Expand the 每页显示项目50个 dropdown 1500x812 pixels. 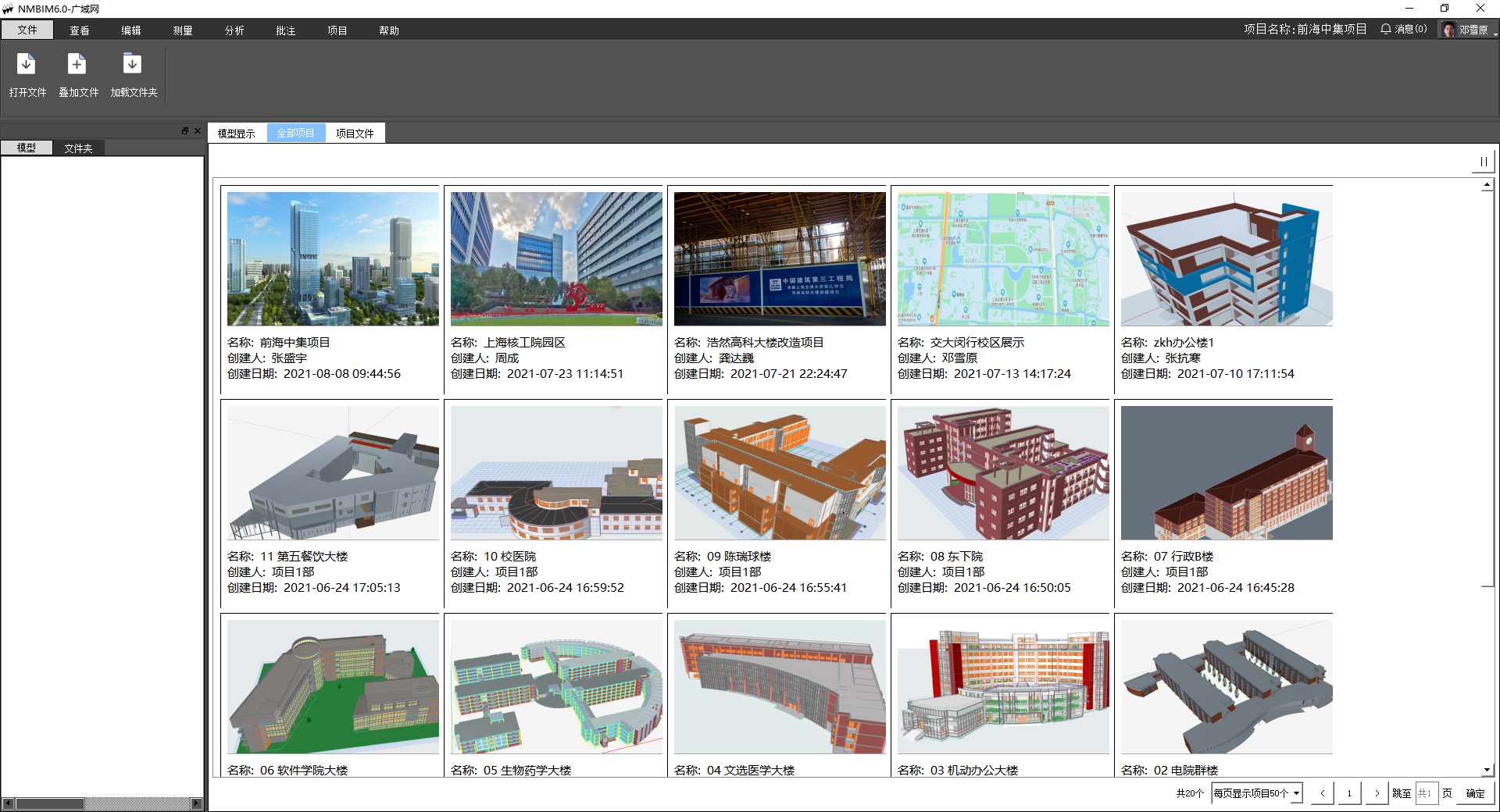click(1296, 793)
